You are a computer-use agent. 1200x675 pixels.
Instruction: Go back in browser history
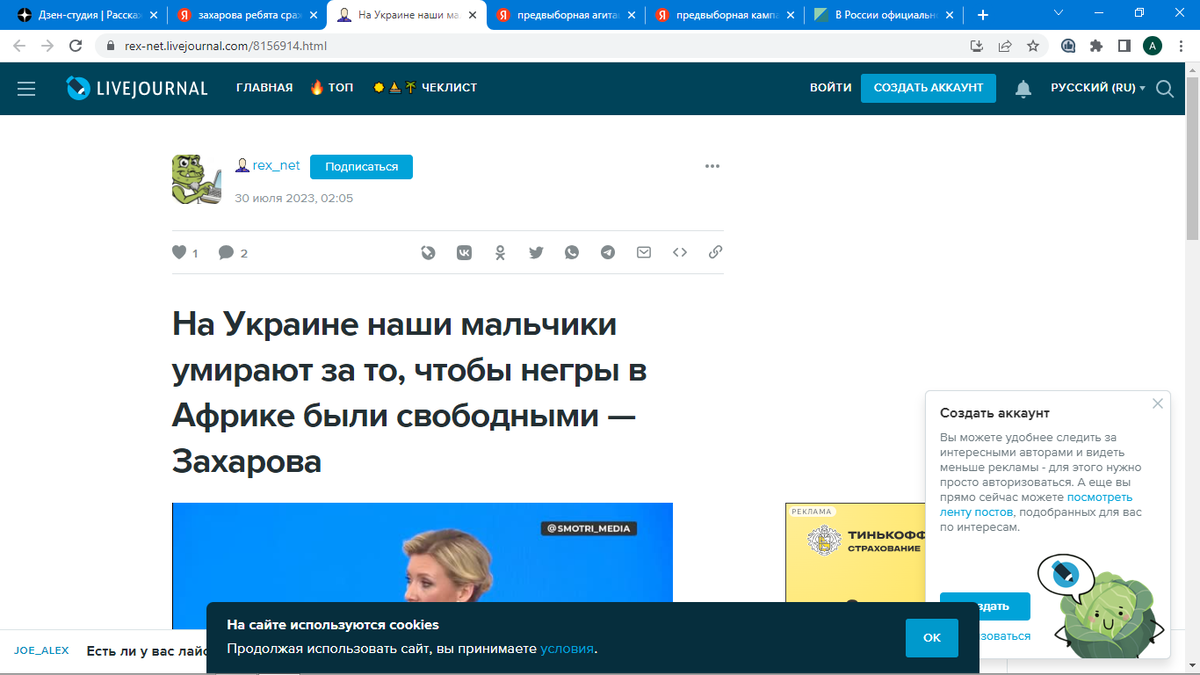[x=20, y=46]
